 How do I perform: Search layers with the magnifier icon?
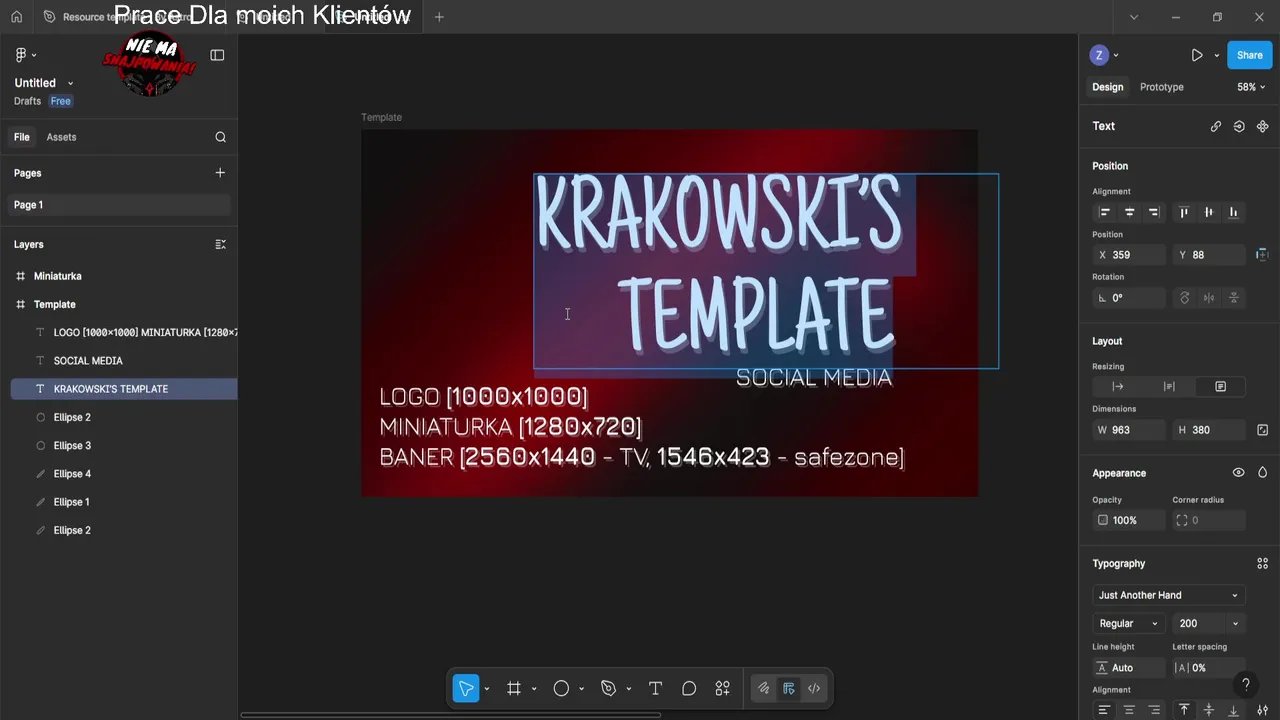220,137
